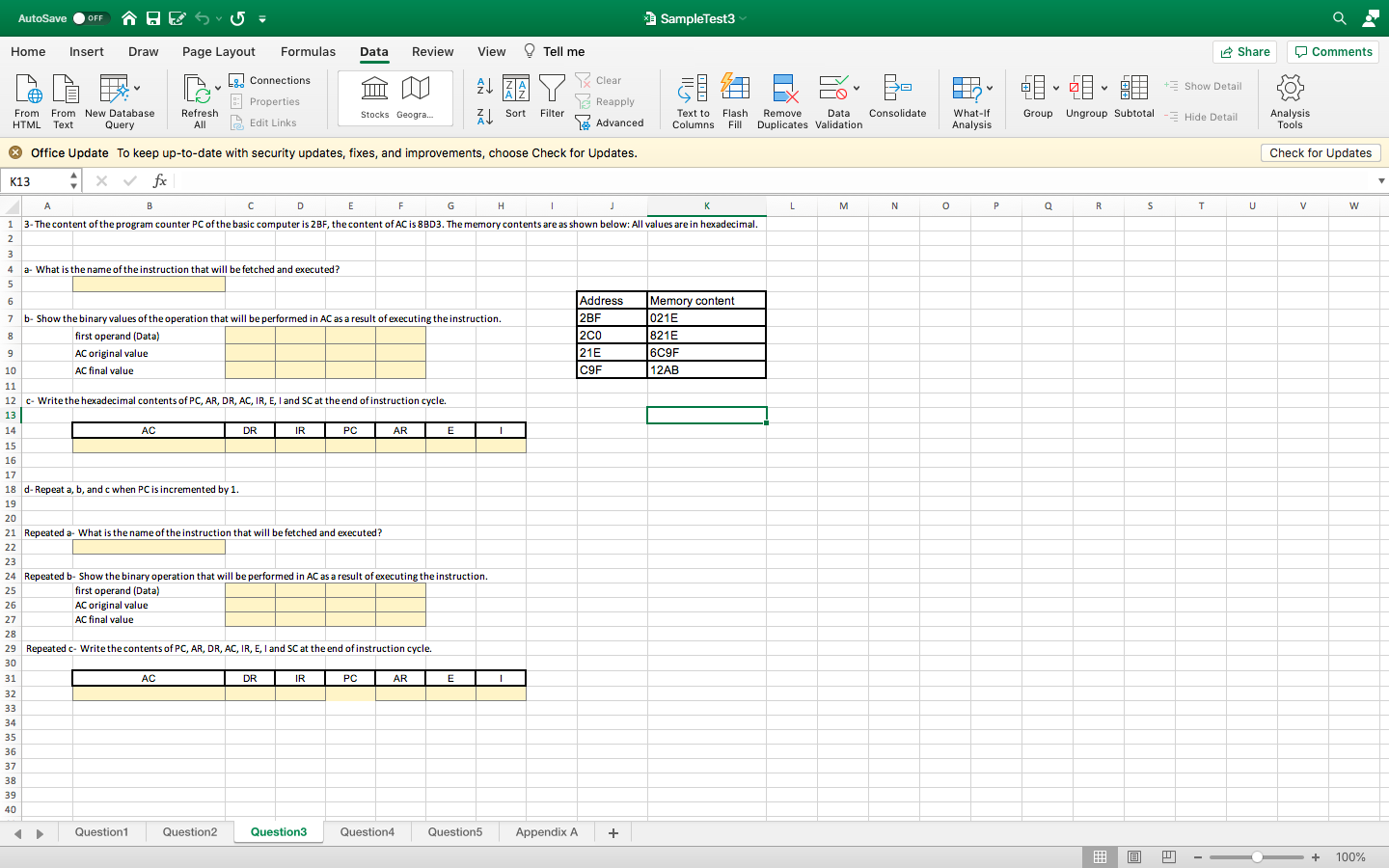Screen dimensions: 1389x868
Task: Open the Insert ribbon tab
Action: click(x=87, y=51)
